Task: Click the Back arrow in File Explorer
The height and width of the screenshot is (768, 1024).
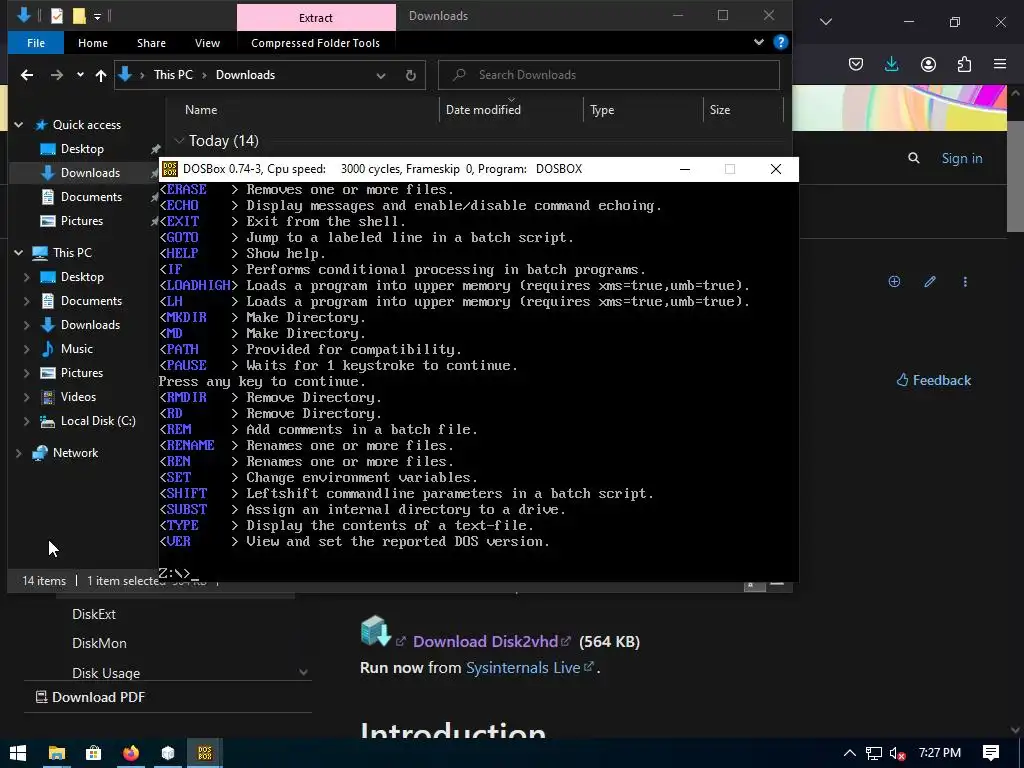Action: click(27, 75)
